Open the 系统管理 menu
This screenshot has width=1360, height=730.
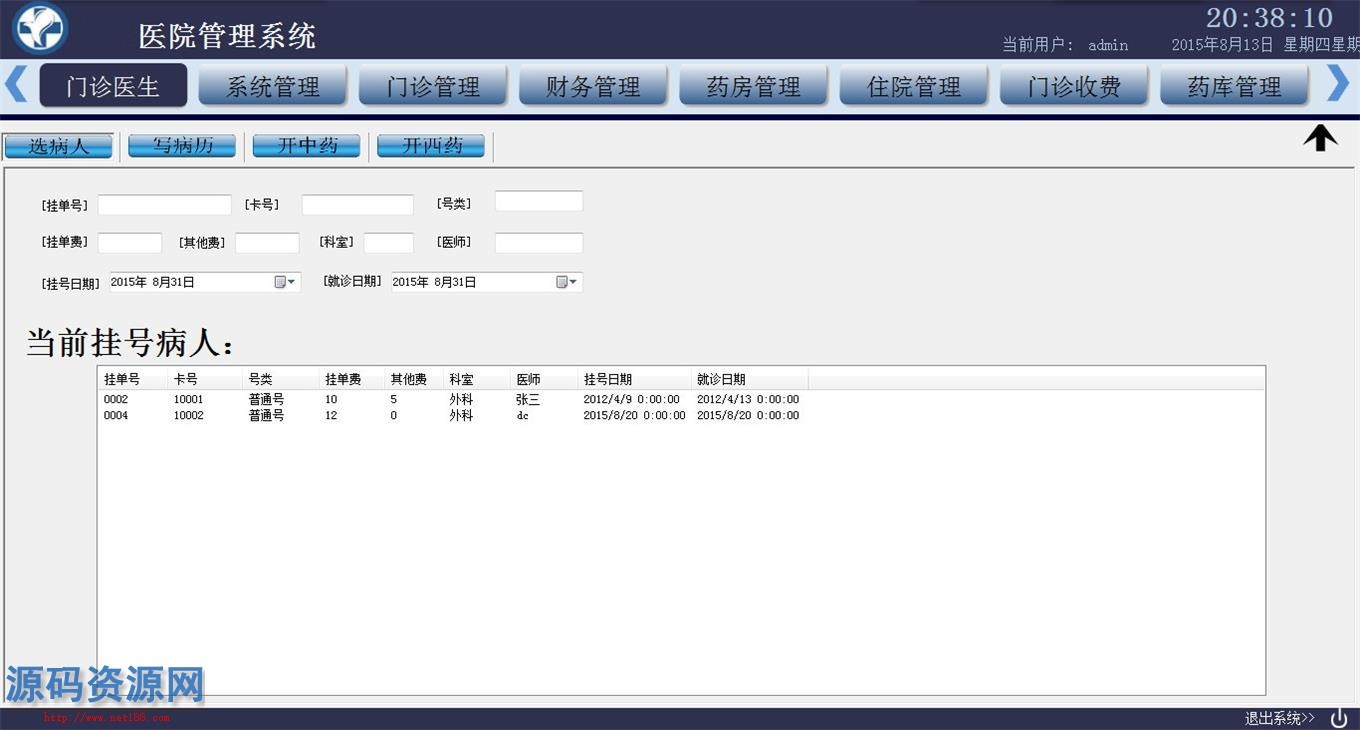pyautogui.click(x=273, y=87)
